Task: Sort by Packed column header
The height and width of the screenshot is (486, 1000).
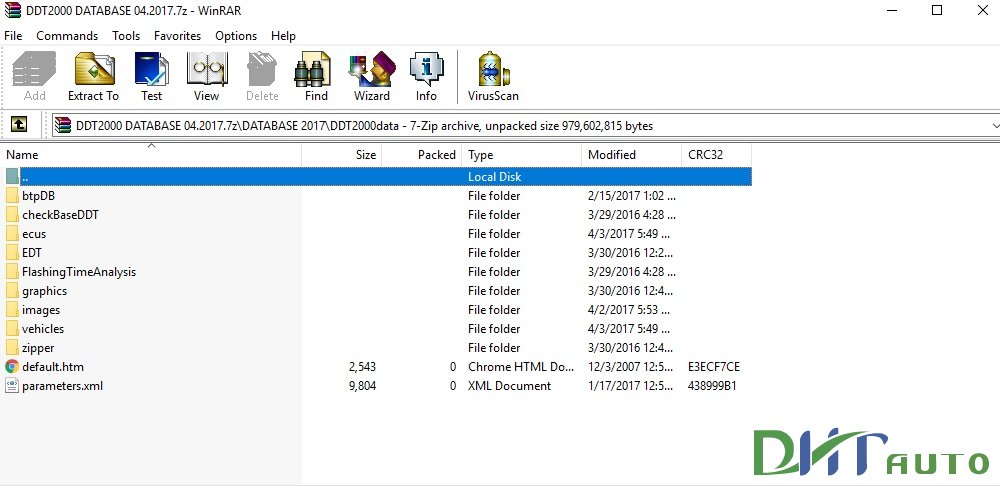Action: point(422,154)
